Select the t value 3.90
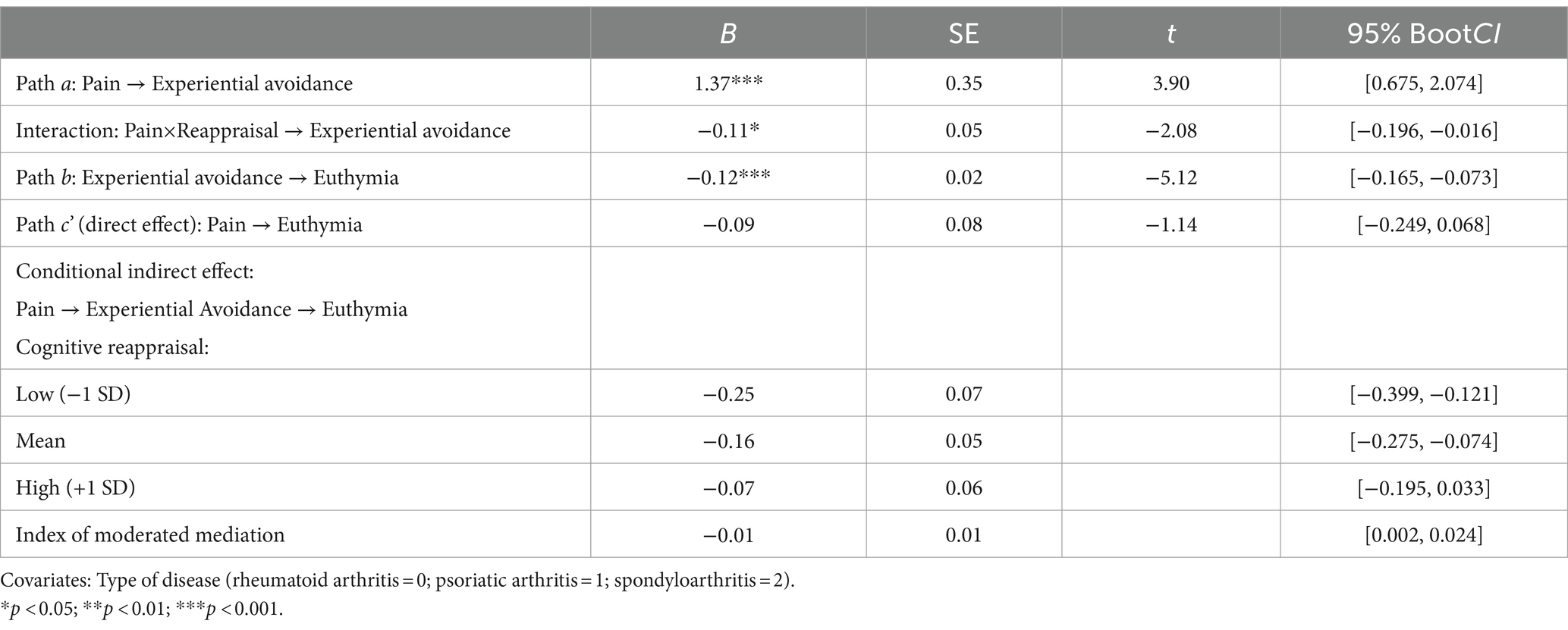1568x630 pixels. [1171, 83]
